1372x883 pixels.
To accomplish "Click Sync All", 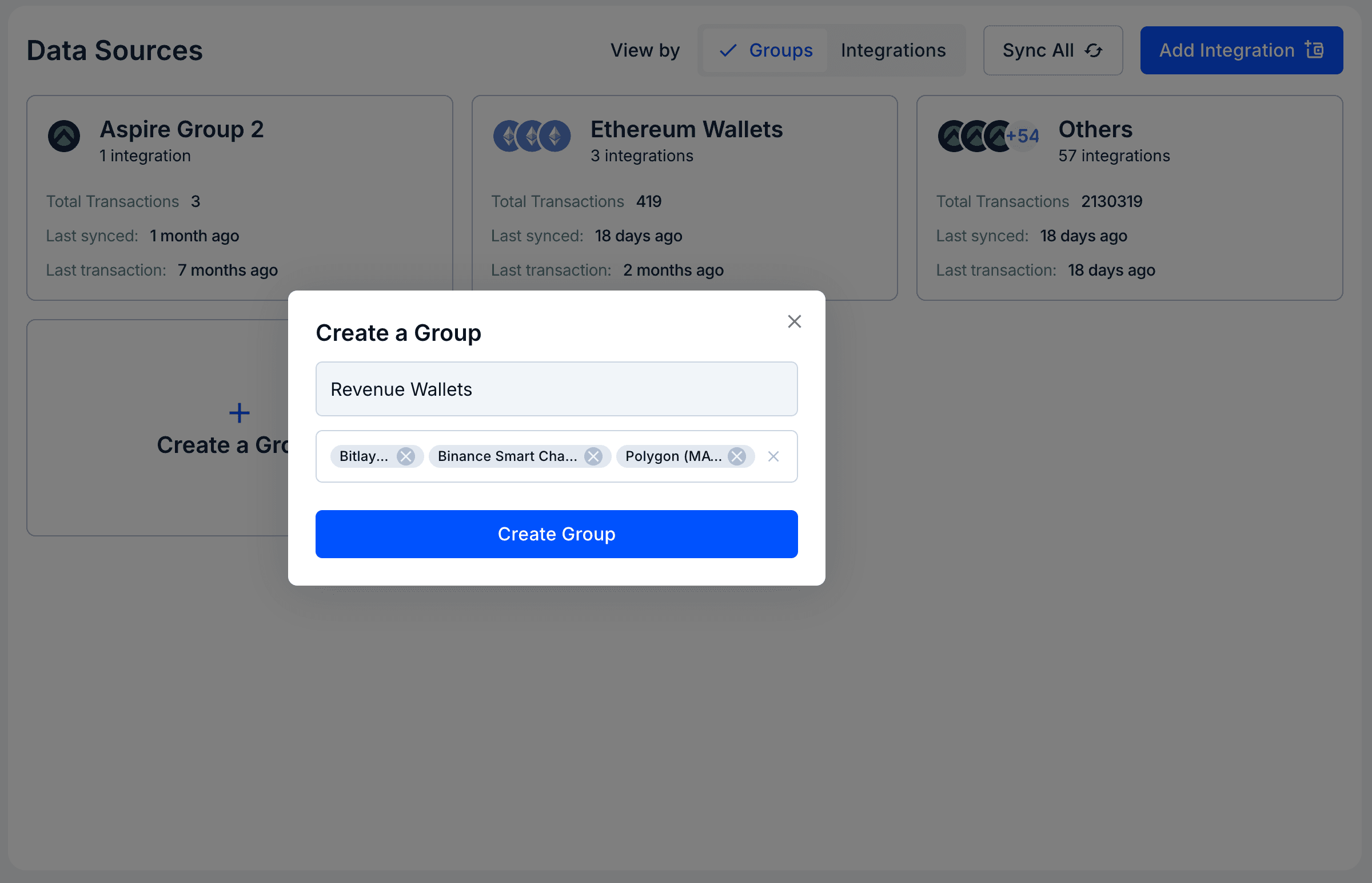I will tap(1053, 50).
